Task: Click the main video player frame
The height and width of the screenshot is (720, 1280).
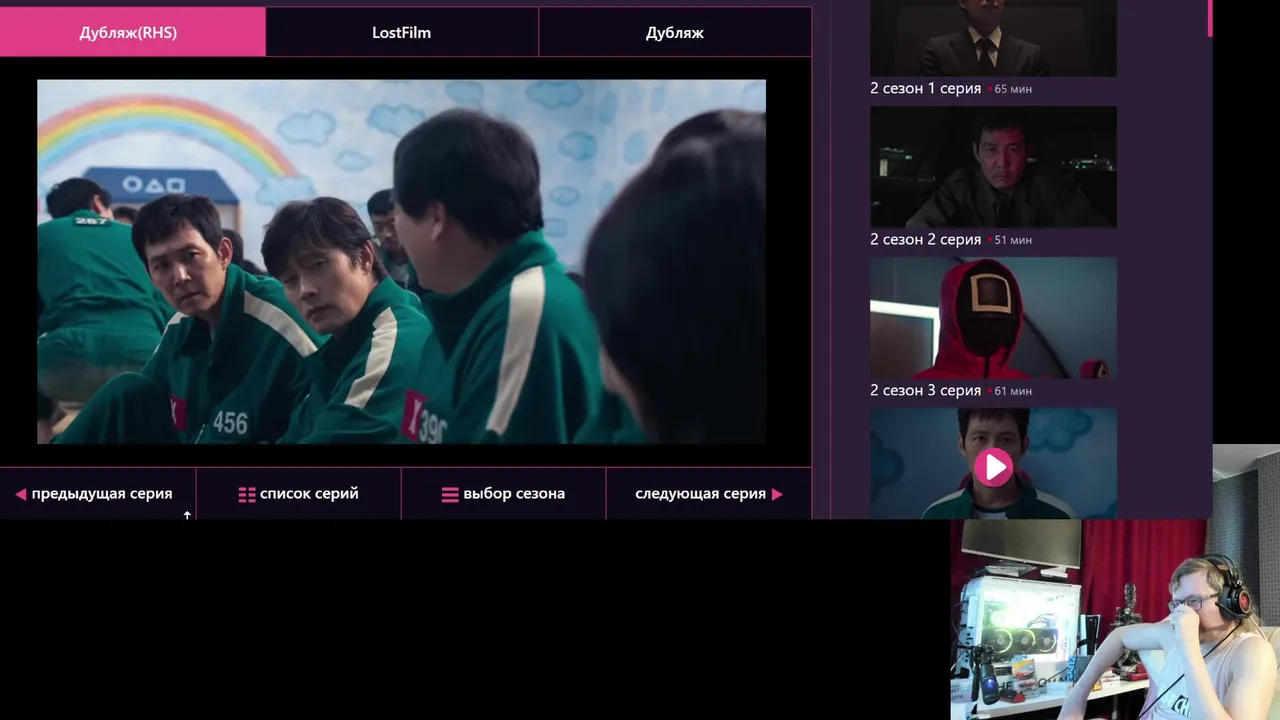Action: coord(401,262)
